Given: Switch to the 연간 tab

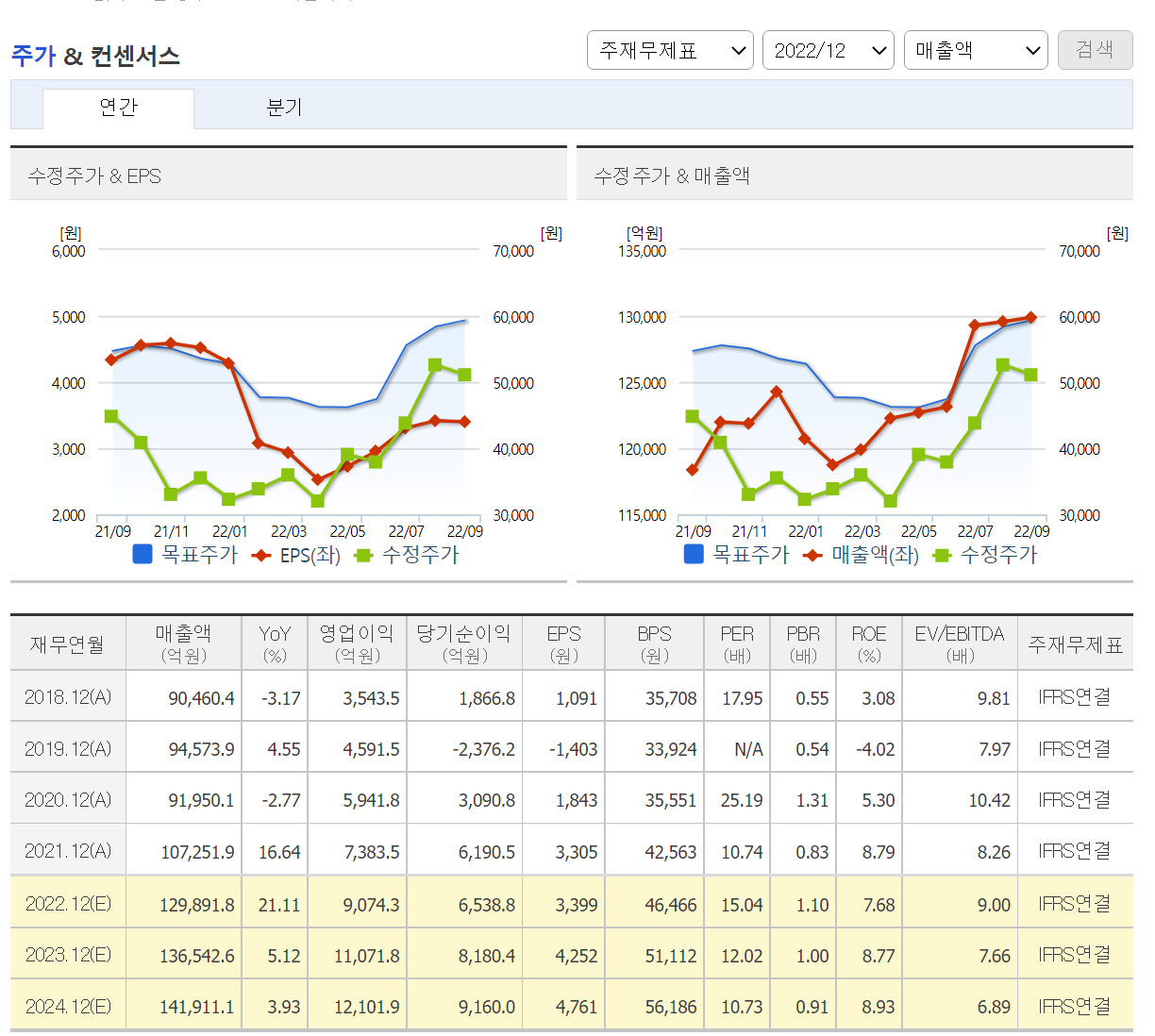Looking at the screenshot, I should pyautogui.click(x=118, y=108).
